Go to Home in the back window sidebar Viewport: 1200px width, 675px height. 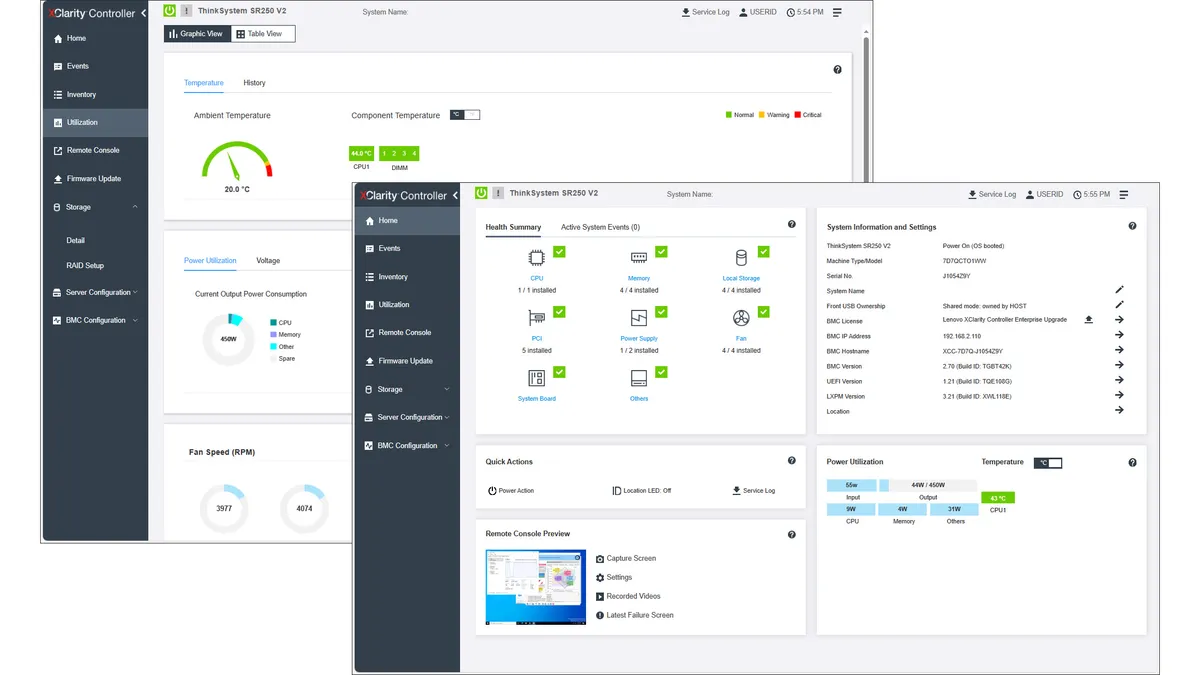[x=95, y=38]
